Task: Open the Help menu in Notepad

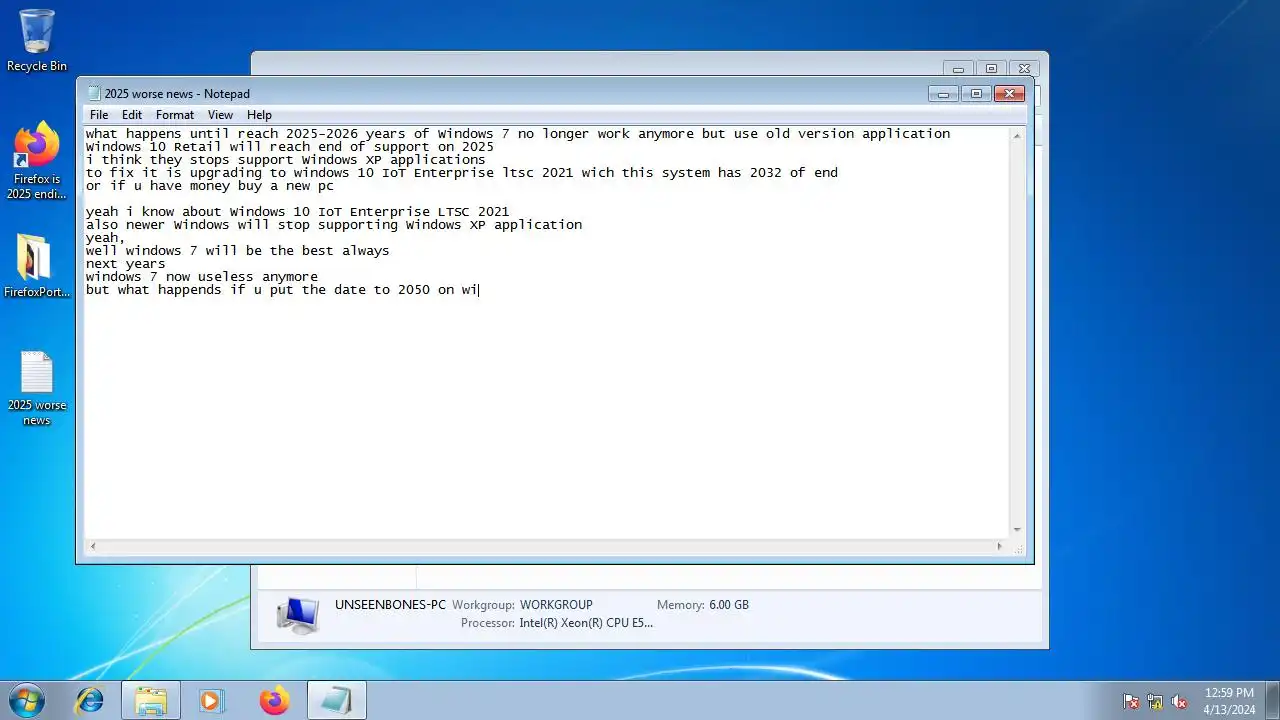Action: tap(259, 115)
